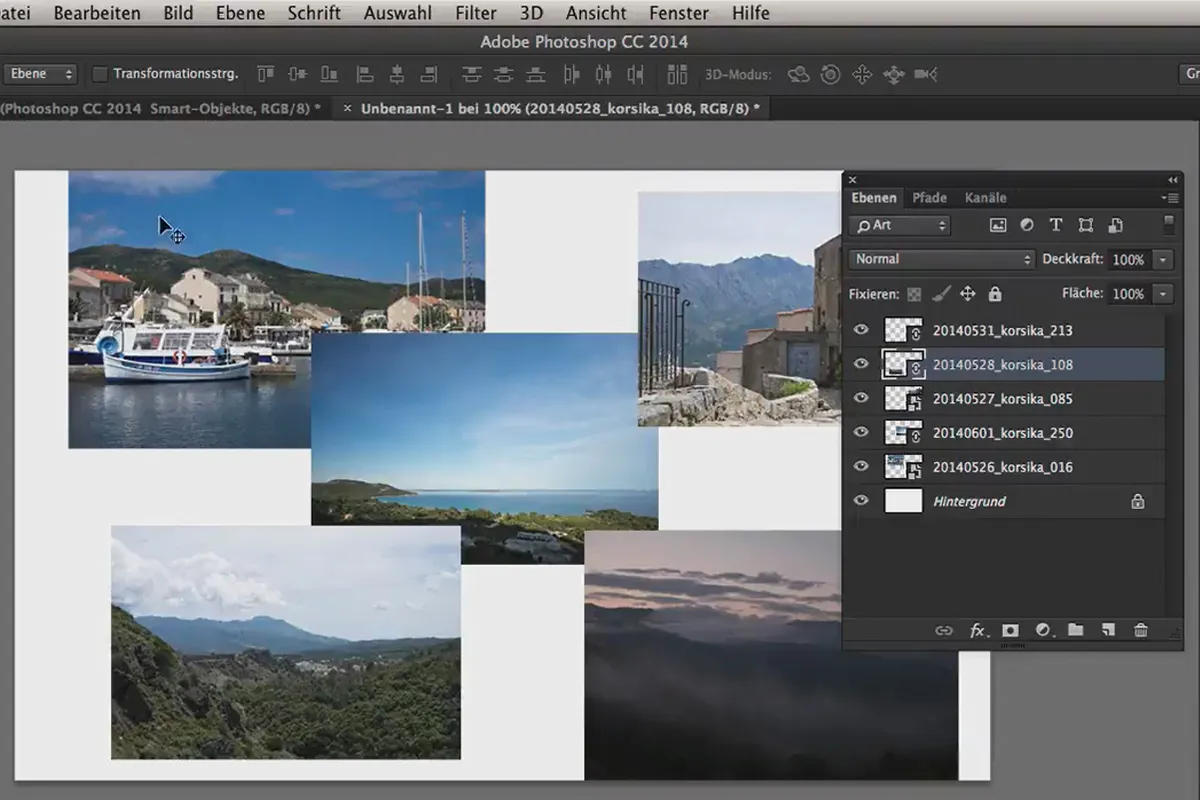Switch to the Kanäle tab
Viewport: 1200px width, 800px height.
click(986, 198)
